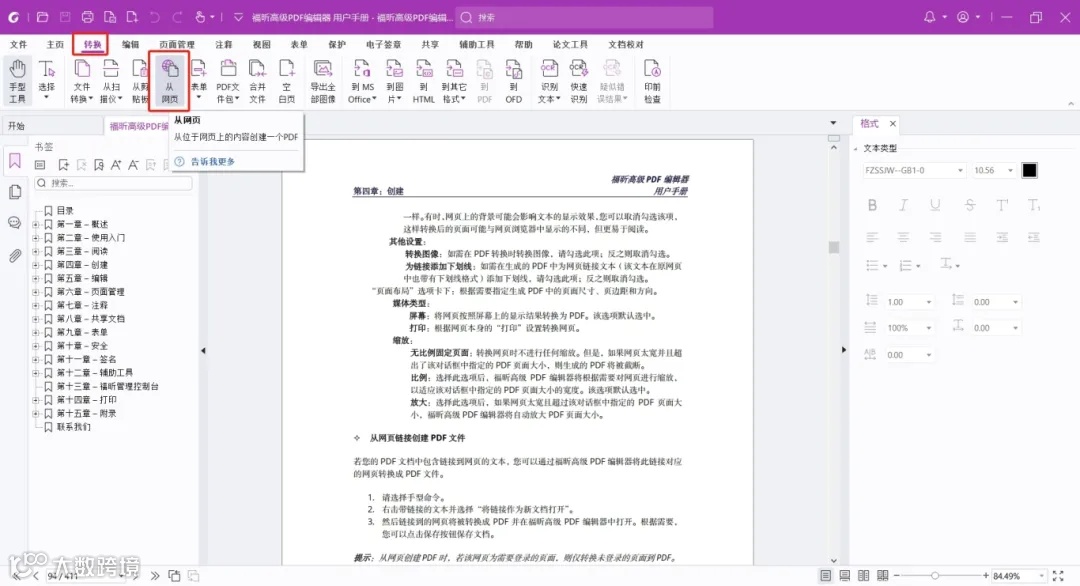Toggle Bold formatting in Format panel
The image size is (1080, 586).
click(872, 205)
